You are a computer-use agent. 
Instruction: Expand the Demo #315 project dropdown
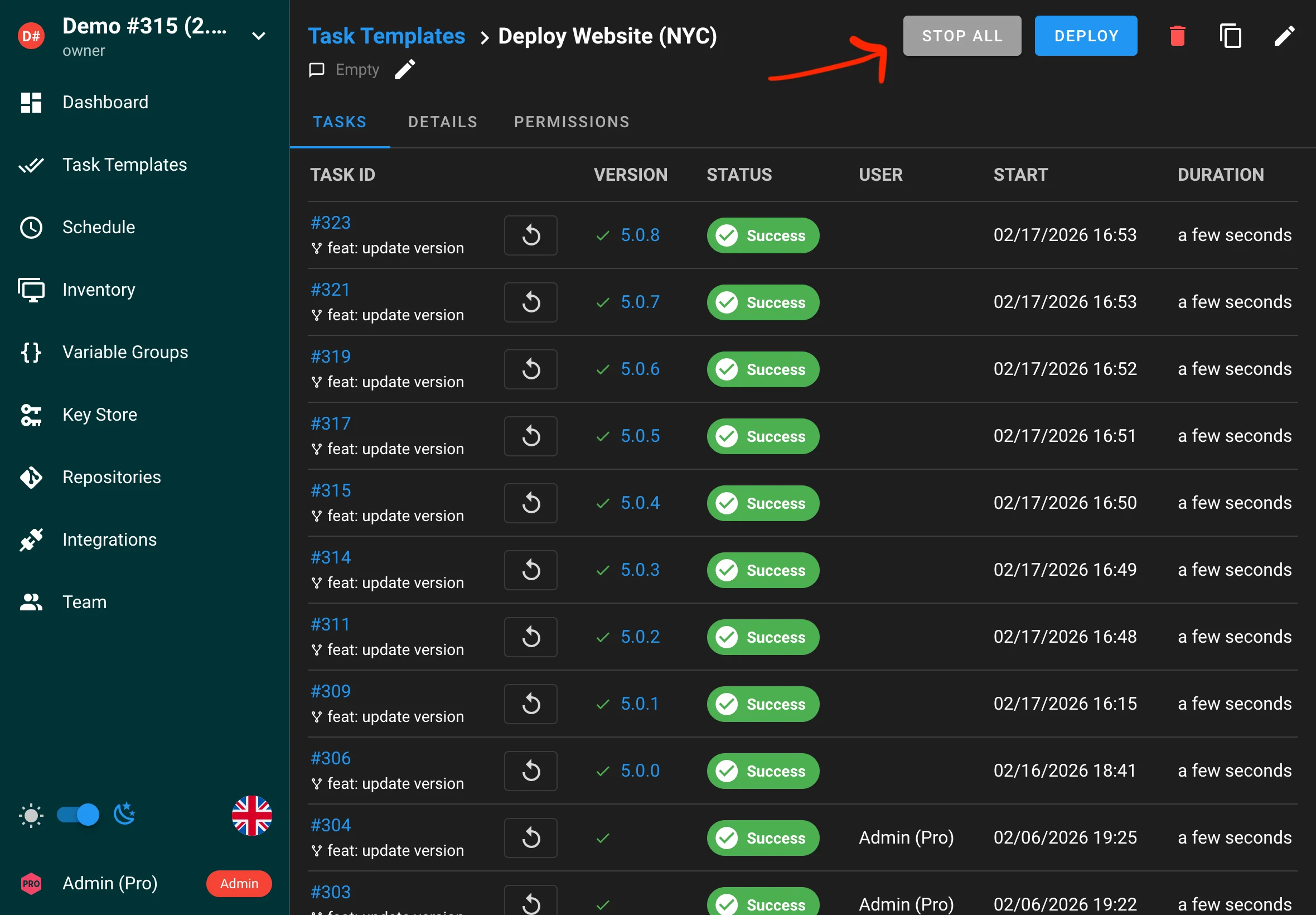pyautogui.click(x=258, y=36)
